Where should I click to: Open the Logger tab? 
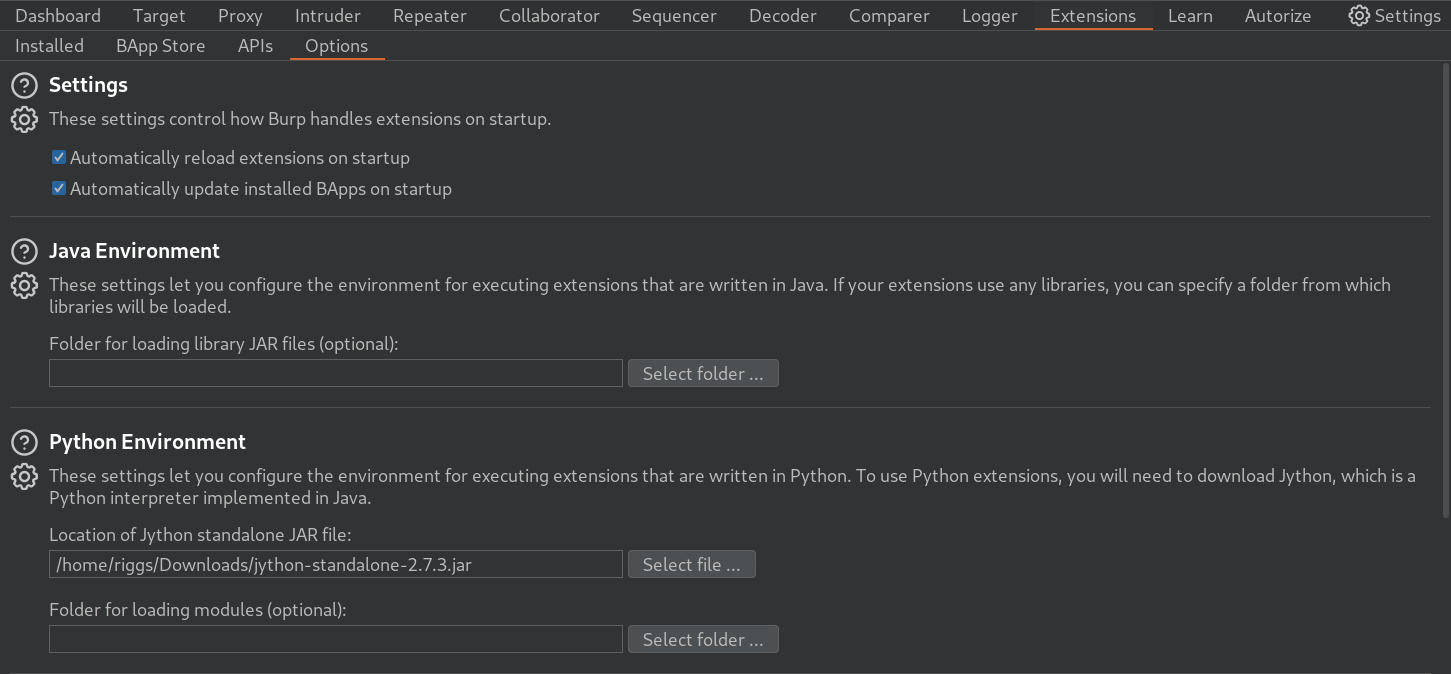(990, 16)
